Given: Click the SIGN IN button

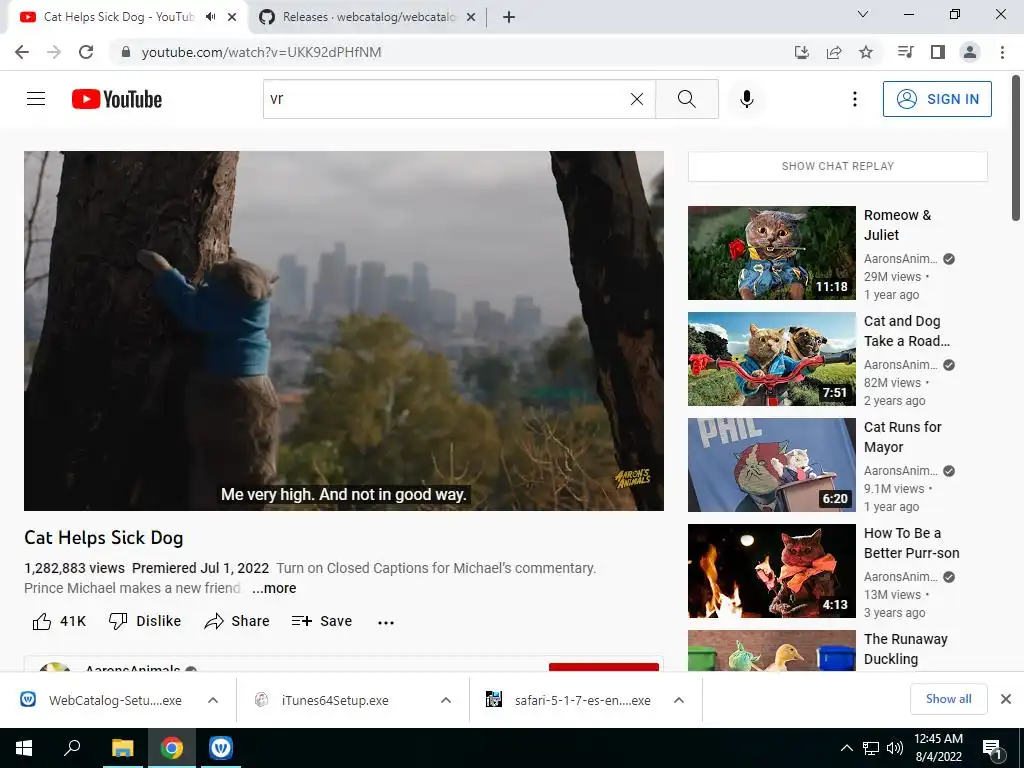Looking at the screenshot, I should 937,99.
